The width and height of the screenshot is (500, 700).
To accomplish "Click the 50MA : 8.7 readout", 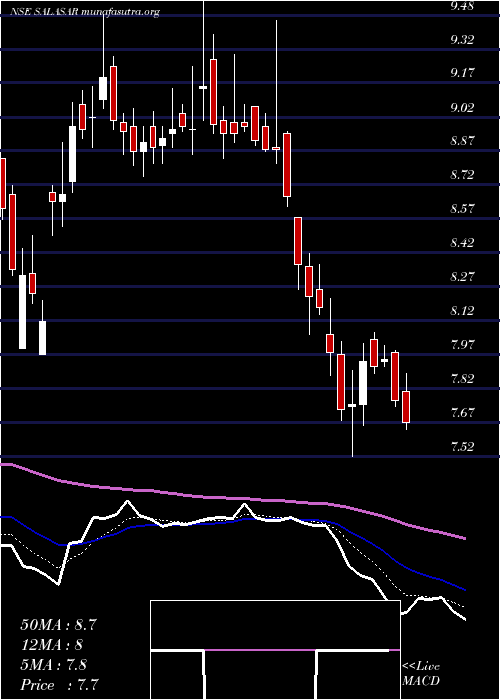I will point(59,625).
